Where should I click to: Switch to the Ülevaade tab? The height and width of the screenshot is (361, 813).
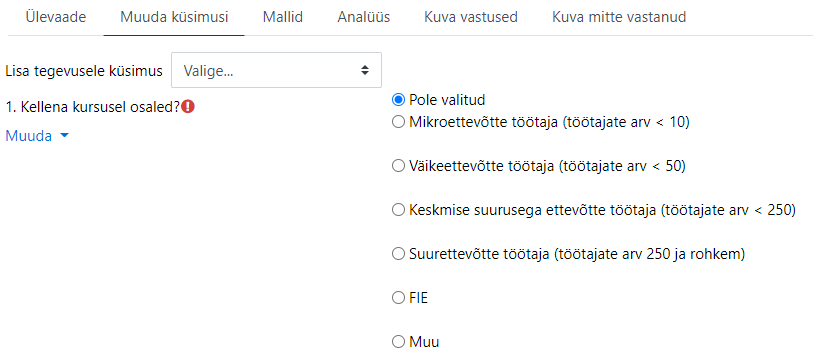click(56, 18)
